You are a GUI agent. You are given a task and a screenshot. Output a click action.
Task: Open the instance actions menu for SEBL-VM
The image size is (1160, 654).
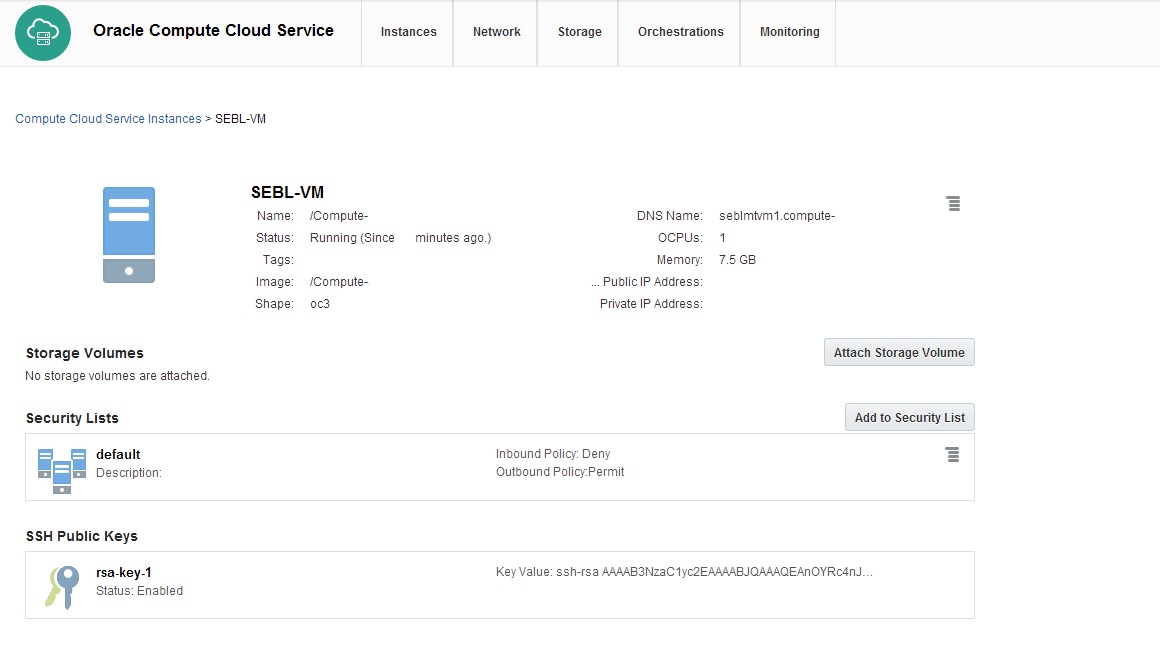pyautogui.click(x=953, y=202)
